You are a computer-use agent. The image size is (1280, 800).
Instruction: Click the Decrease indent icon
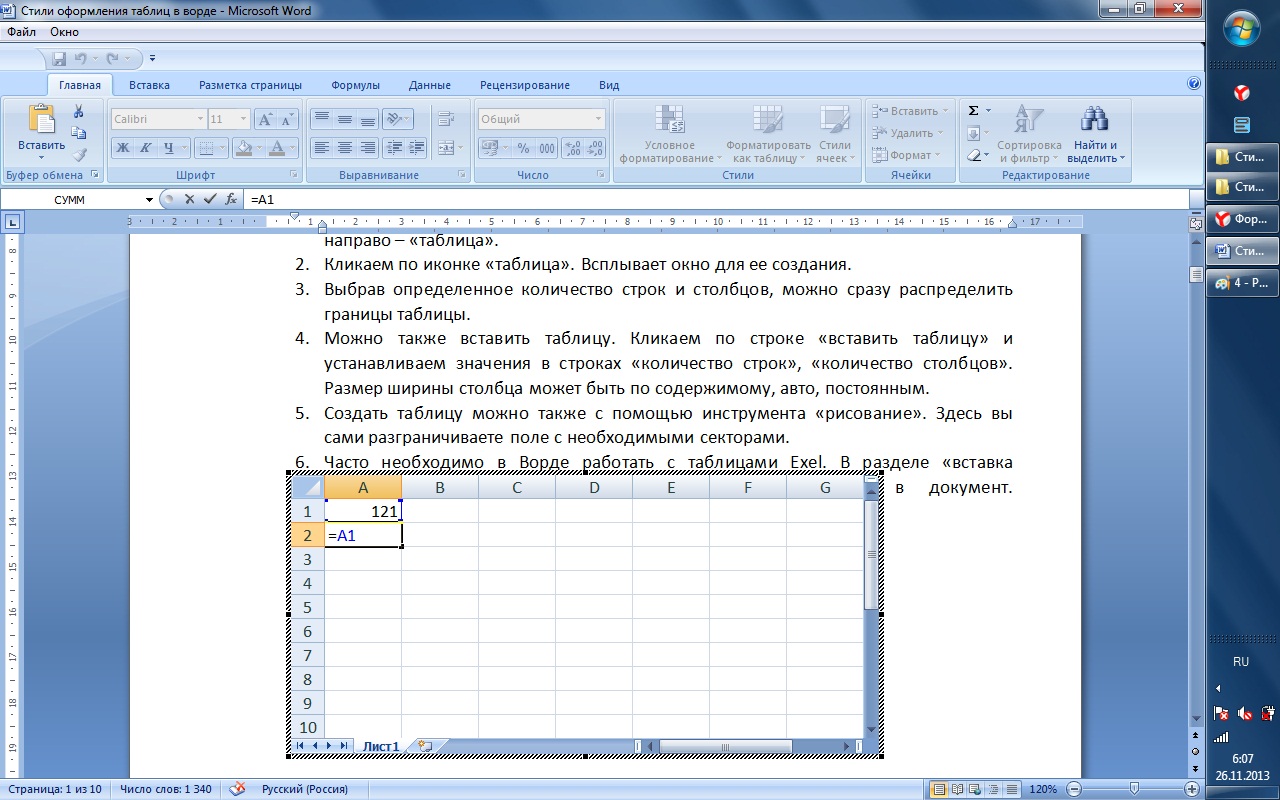pyautogui.click(x=393, y=148)
